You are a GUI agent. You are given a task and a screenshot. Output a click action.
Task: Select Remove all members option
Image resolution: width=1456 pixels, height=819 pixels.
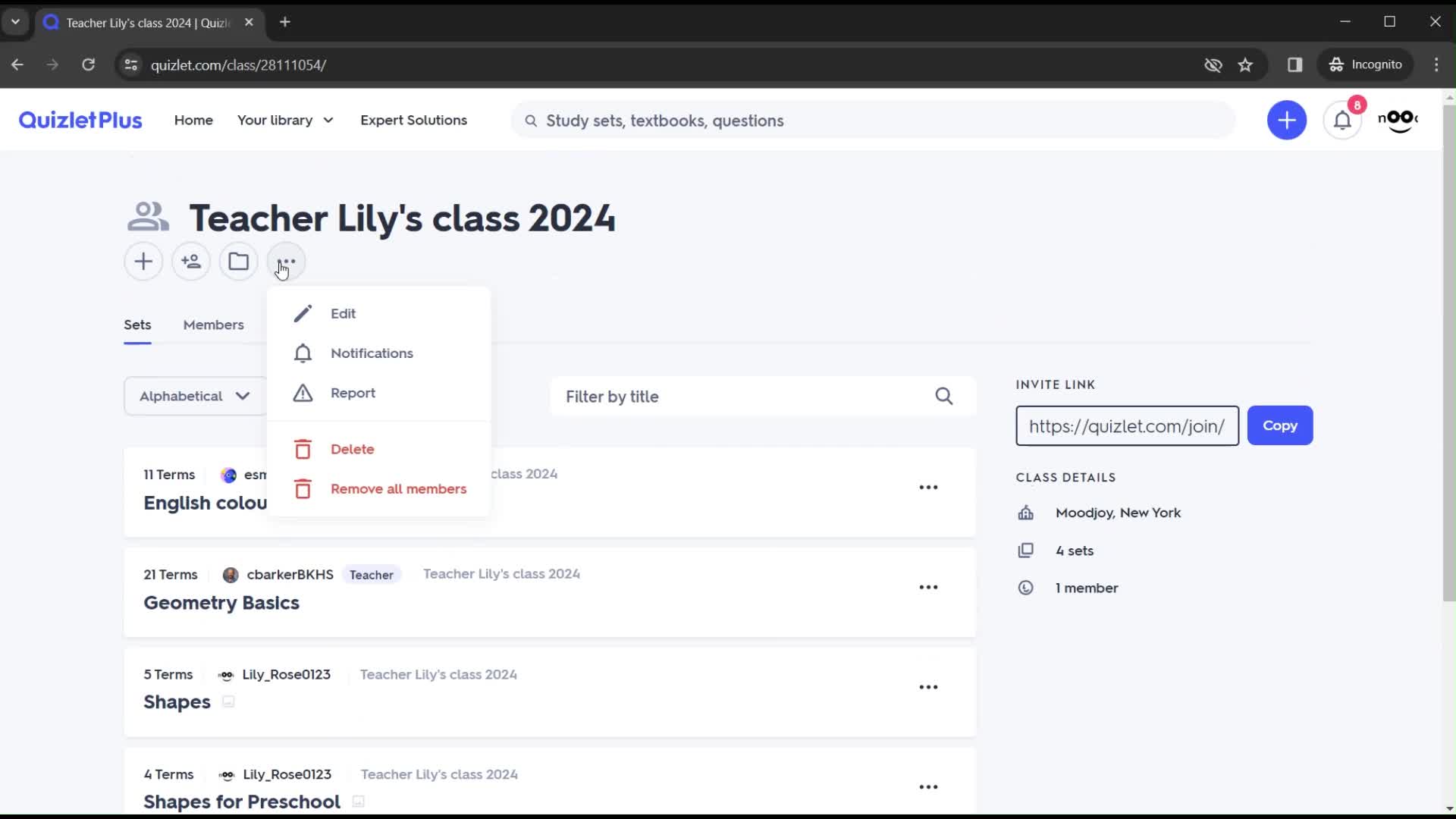[x=399, y=488]
